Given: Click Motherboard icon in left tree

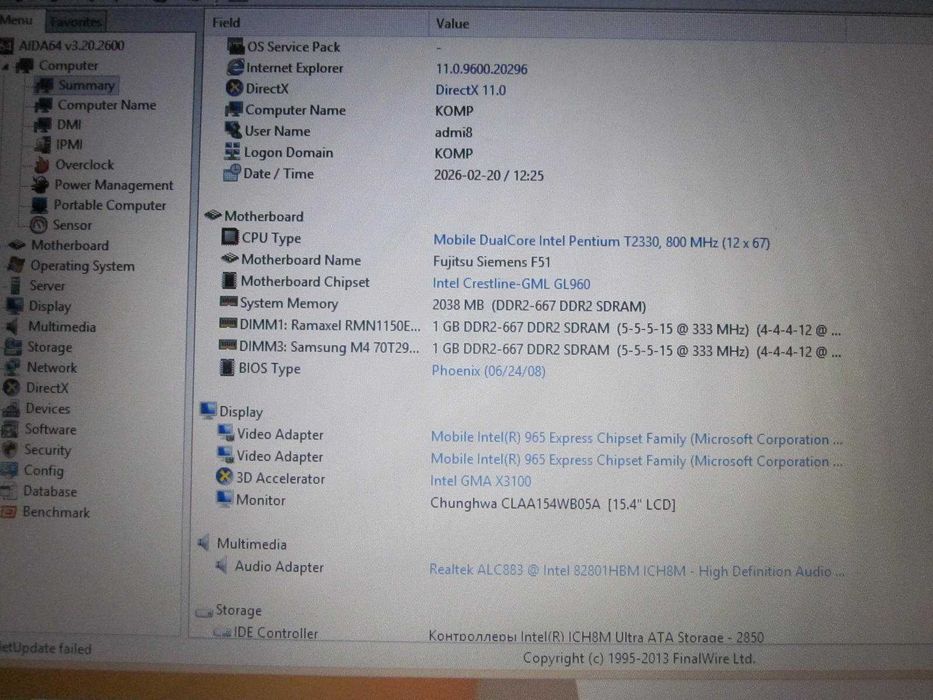Looking at the screenshot, I should (17, 245).
